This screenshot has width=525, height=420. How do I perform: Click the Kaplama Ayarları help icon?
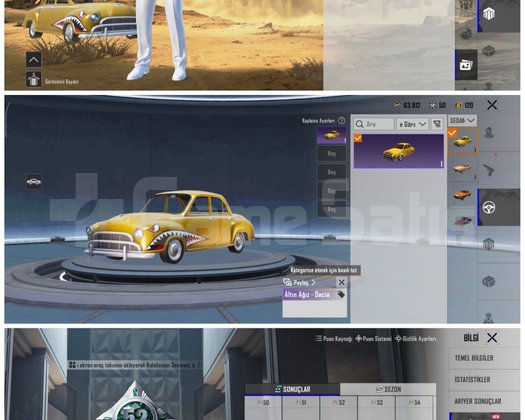[x=342, y=121]
